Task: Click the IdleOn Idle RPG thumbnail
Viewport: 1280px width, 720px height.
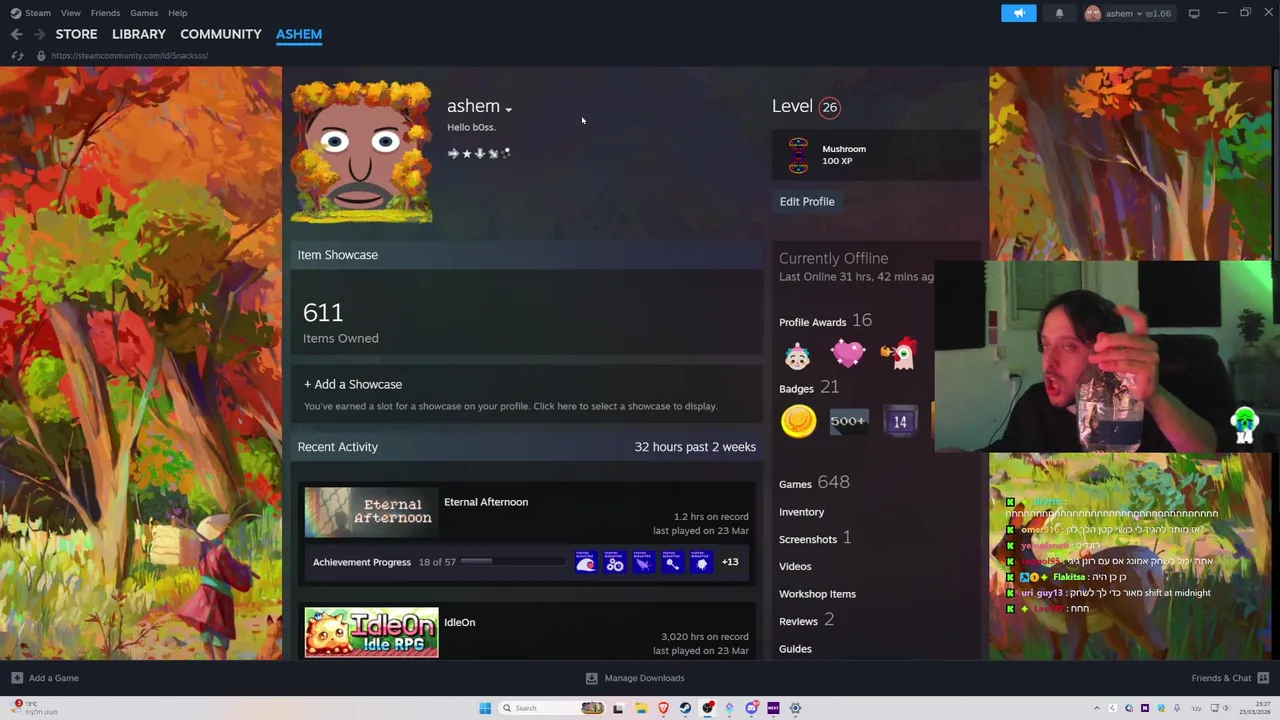Action: point(371,632)
